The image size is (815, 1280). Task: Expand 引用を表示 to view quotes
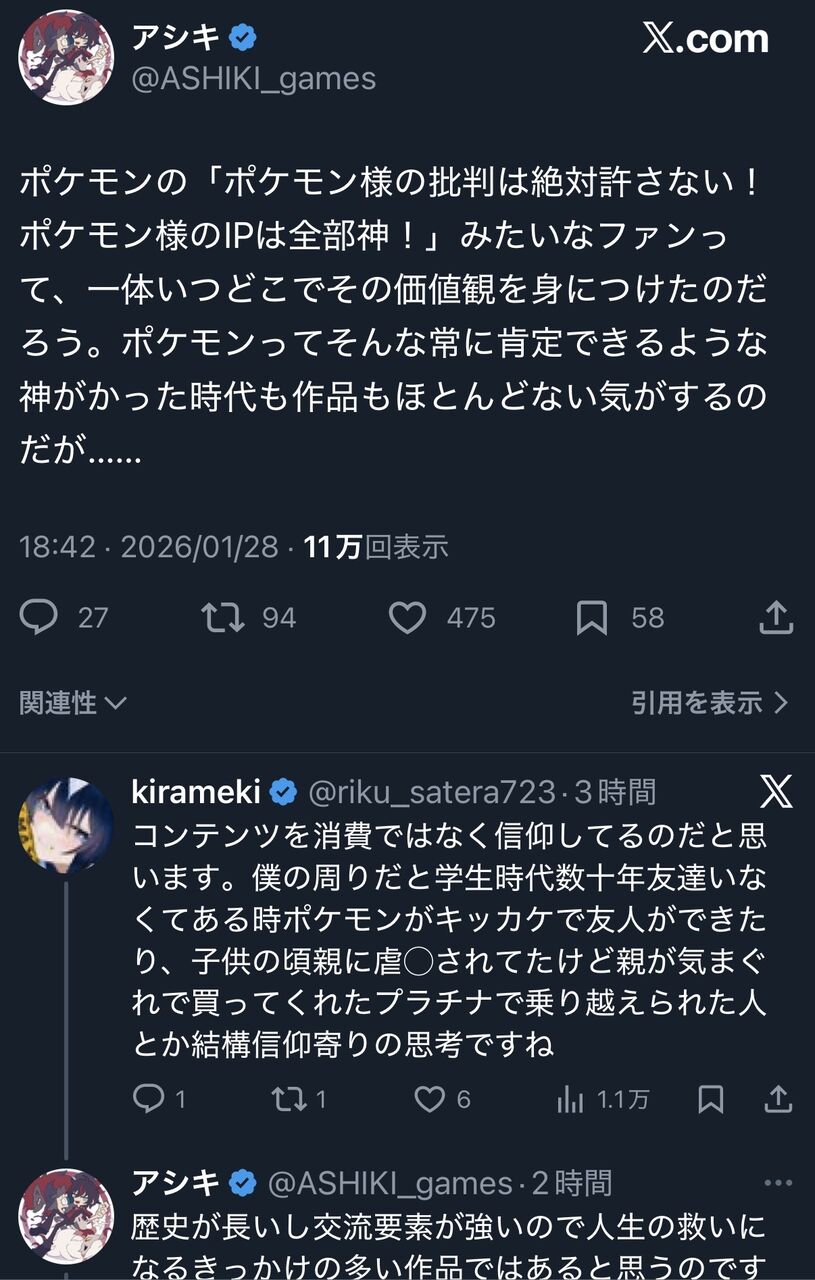pyautogui.click(x=710, y=703)
